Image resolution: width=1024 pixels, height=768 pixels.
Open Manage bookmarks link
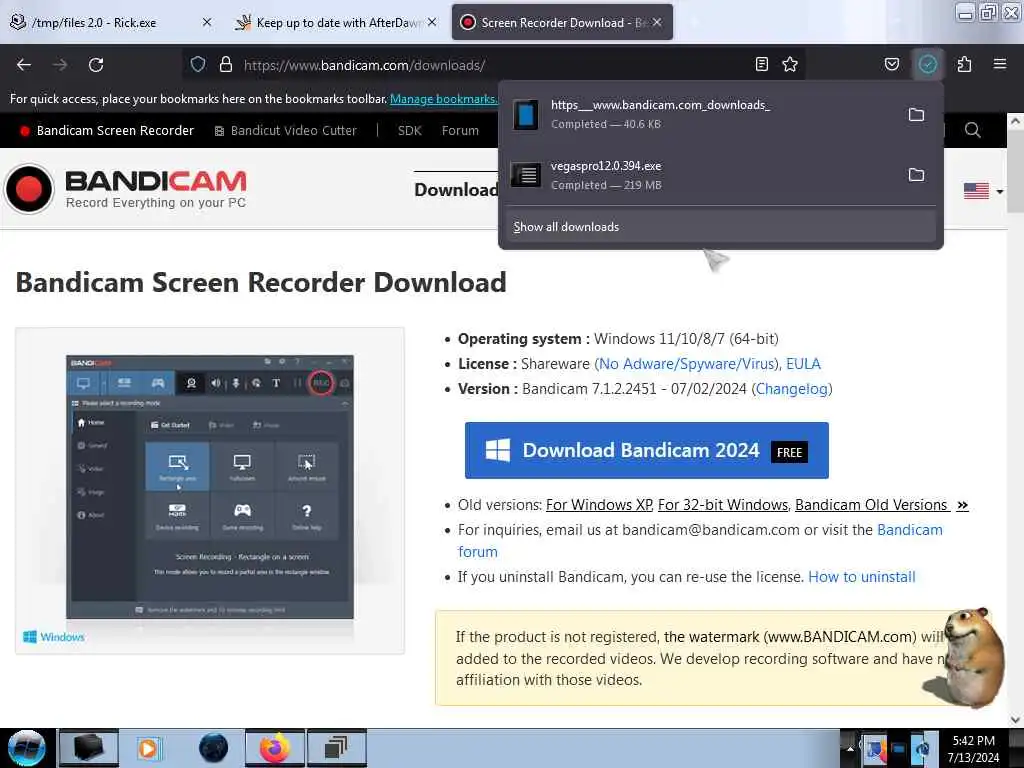click(x=443, y=99)
